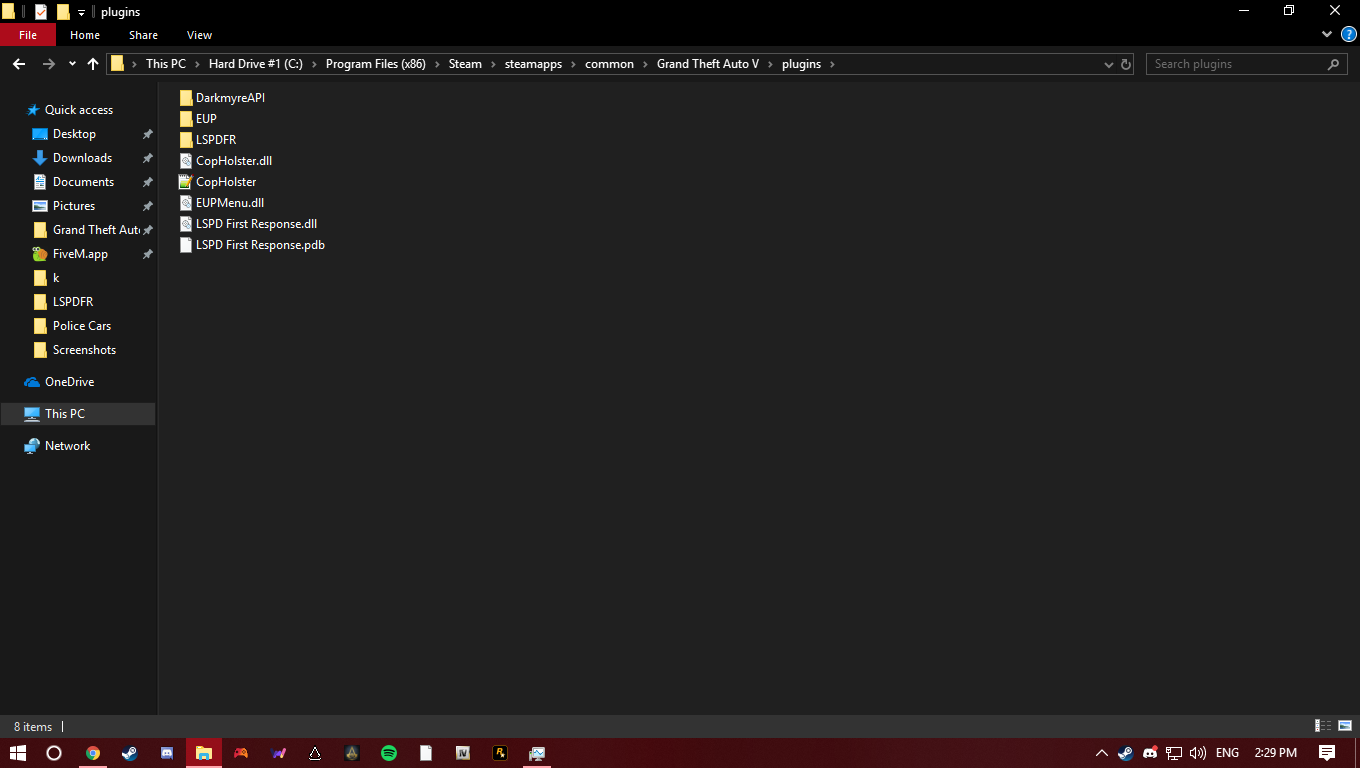Open Spotify from the taskbar
1360x768 pixels.
click(x=389, y=753)
